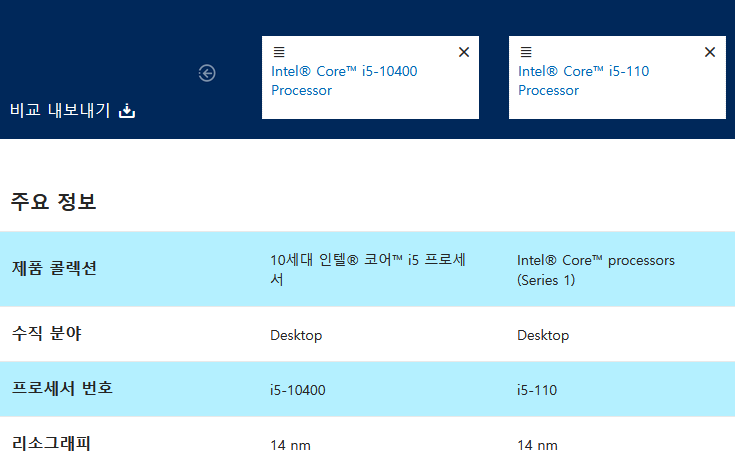Remove the i5-10400 processor from comparison
This screenshot has height=463, width=735.
point(464,52)
